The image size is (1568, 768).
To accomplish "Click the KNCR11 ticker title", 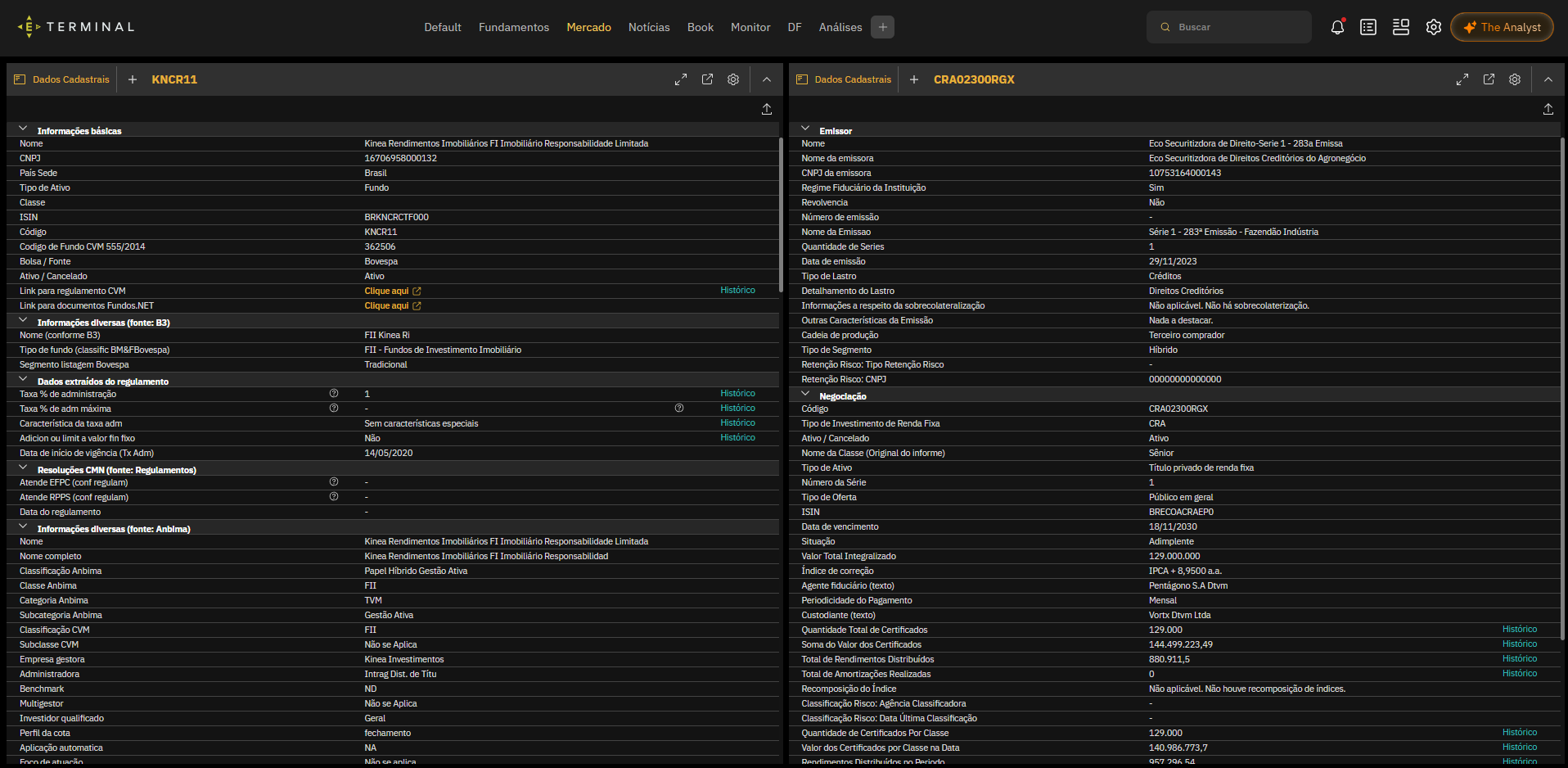I will coord(174,79).
